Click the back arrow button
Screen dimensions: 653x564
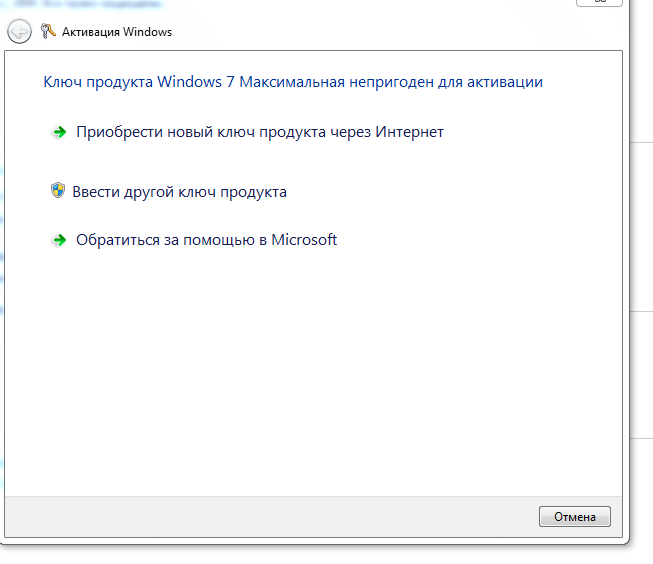click(x=19, y=32)
